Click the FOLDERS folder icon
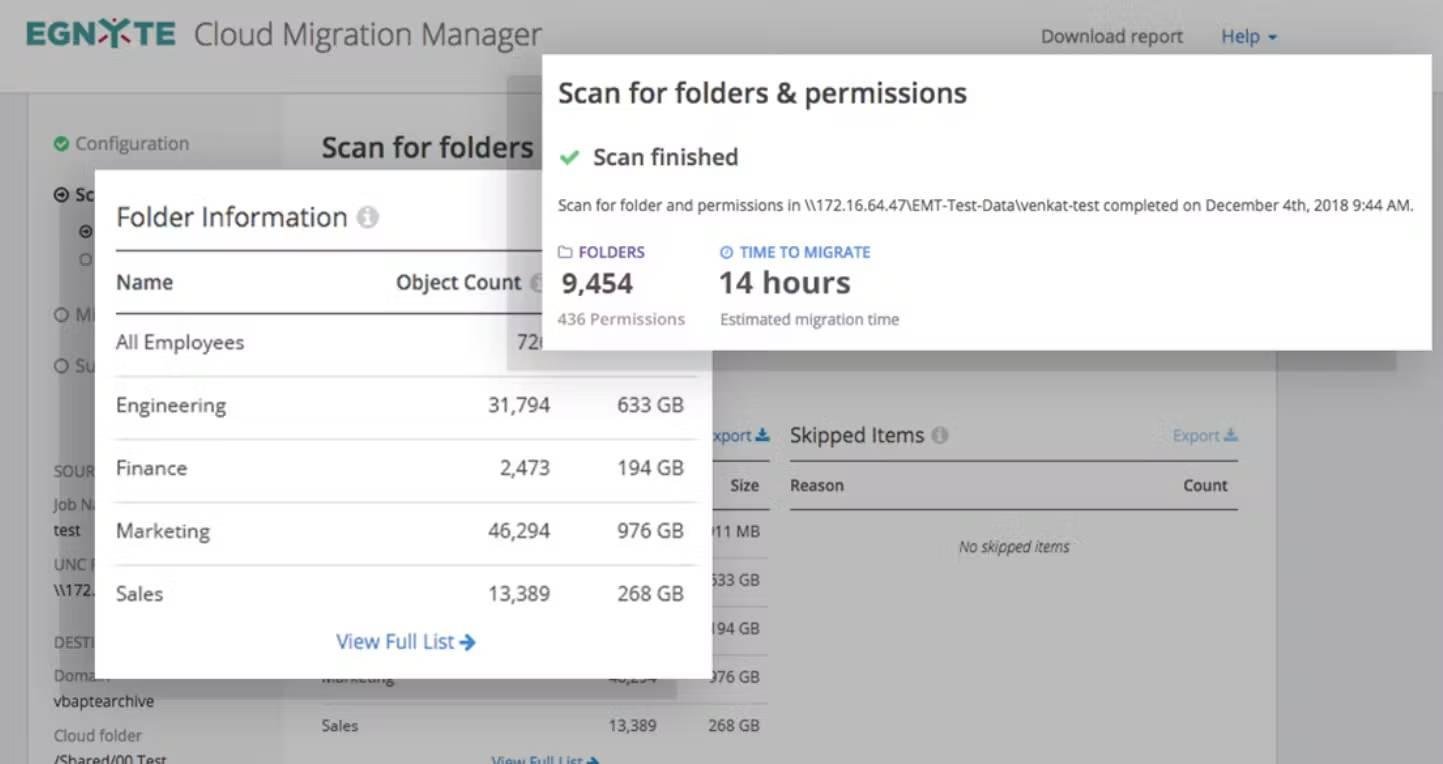1443x764 pixels. pyautogui.click(x=565, y=253)
